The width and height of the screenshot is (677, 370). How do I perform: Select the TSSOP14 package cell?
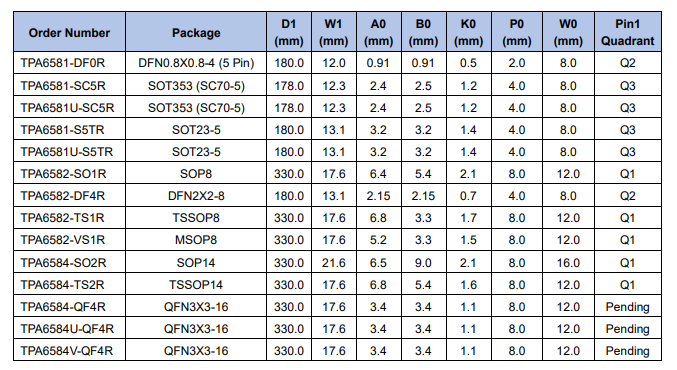[196, 285]
